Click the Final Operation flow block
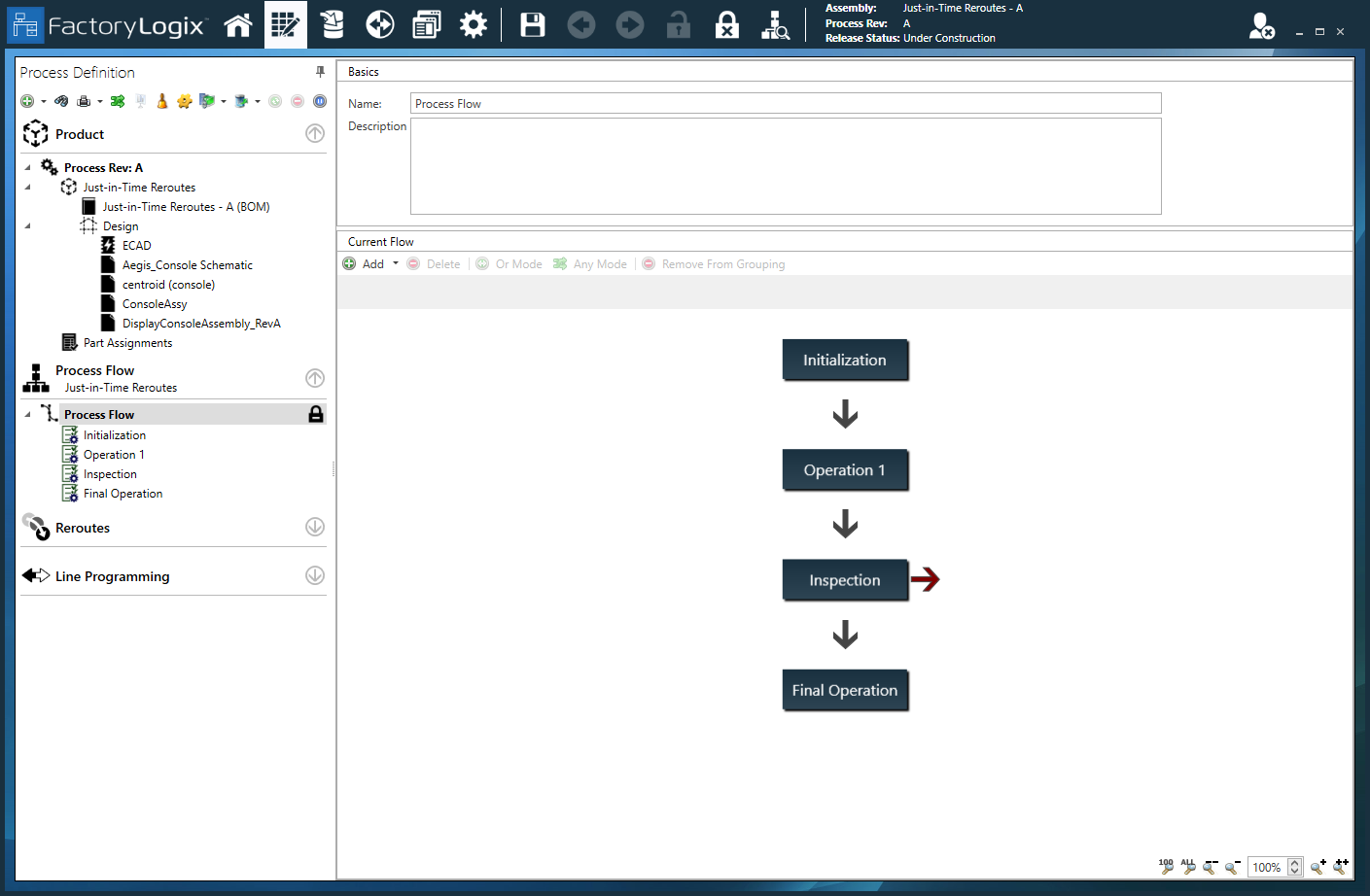This screenshot has height=896, width=1370. pos(844,690)
